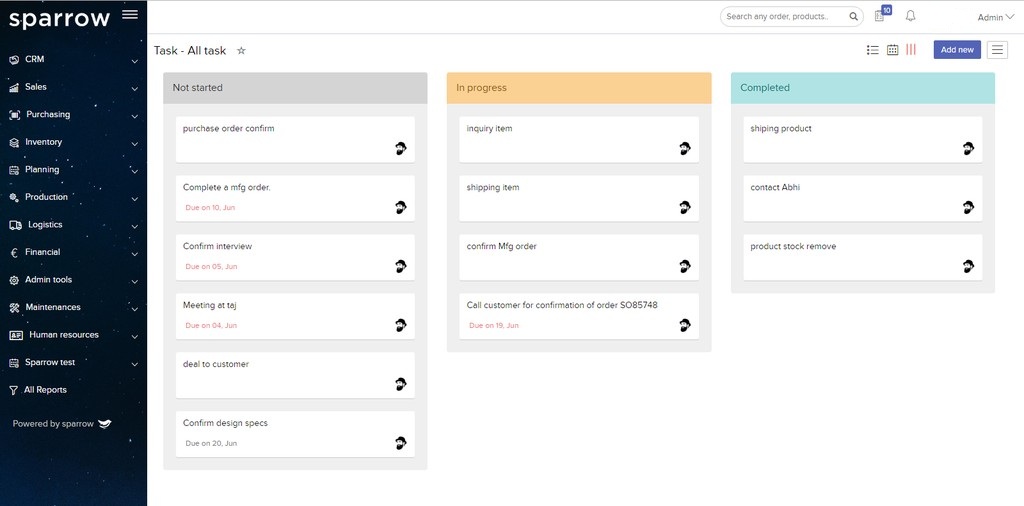Switch to list view icon
This screenshot has height=506, width=1024.
point(872,50)
